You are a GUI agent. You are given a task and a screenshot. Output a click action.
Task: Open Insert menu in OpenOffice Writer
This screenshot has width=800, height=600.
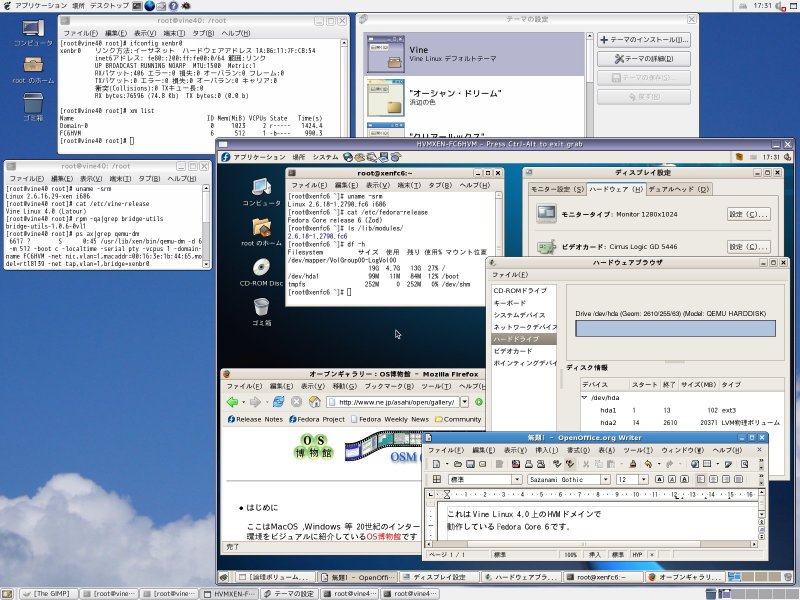tap(547, 450)
